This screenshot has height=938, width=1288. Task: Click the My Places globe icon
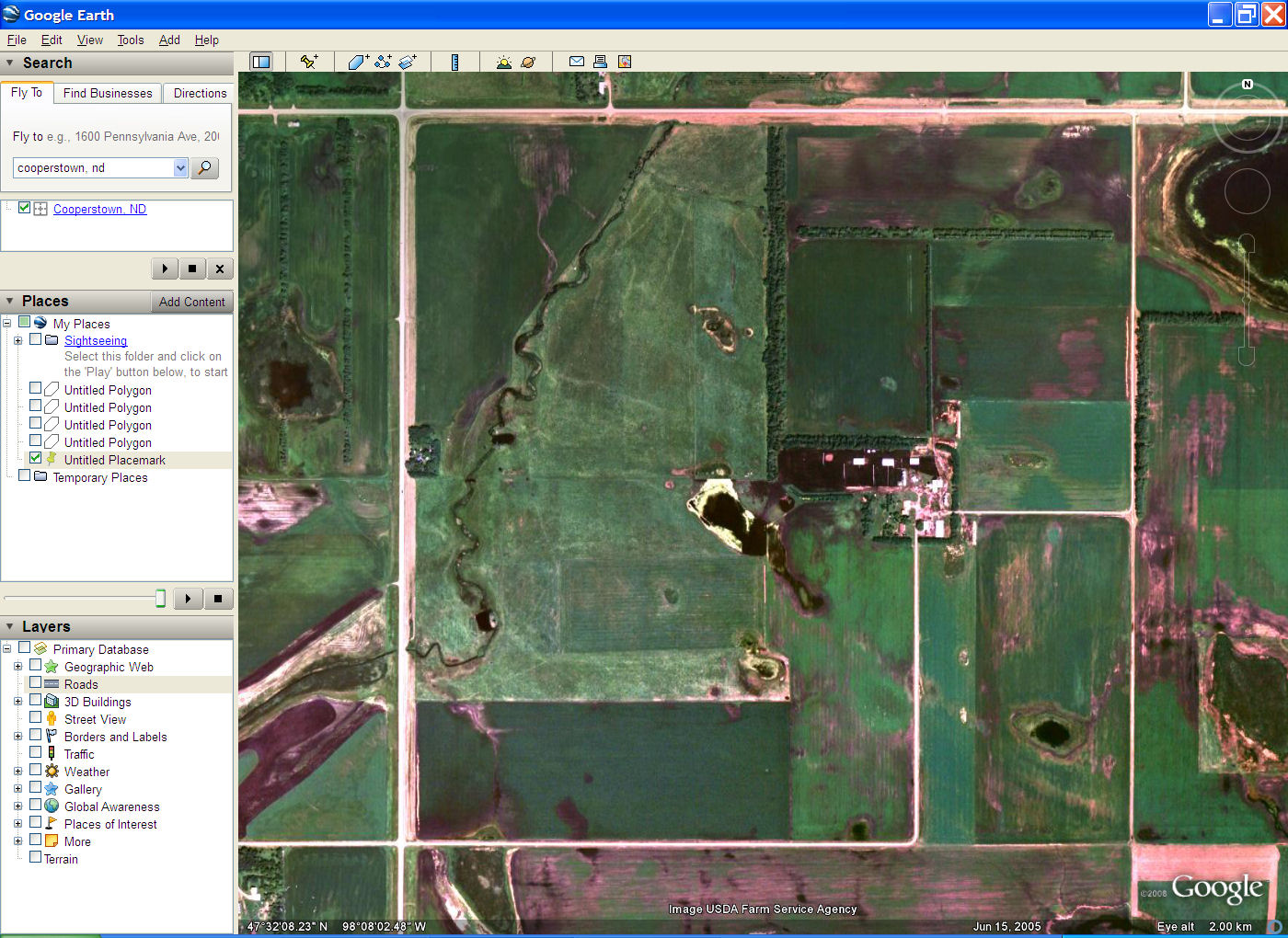coord(40,323)
